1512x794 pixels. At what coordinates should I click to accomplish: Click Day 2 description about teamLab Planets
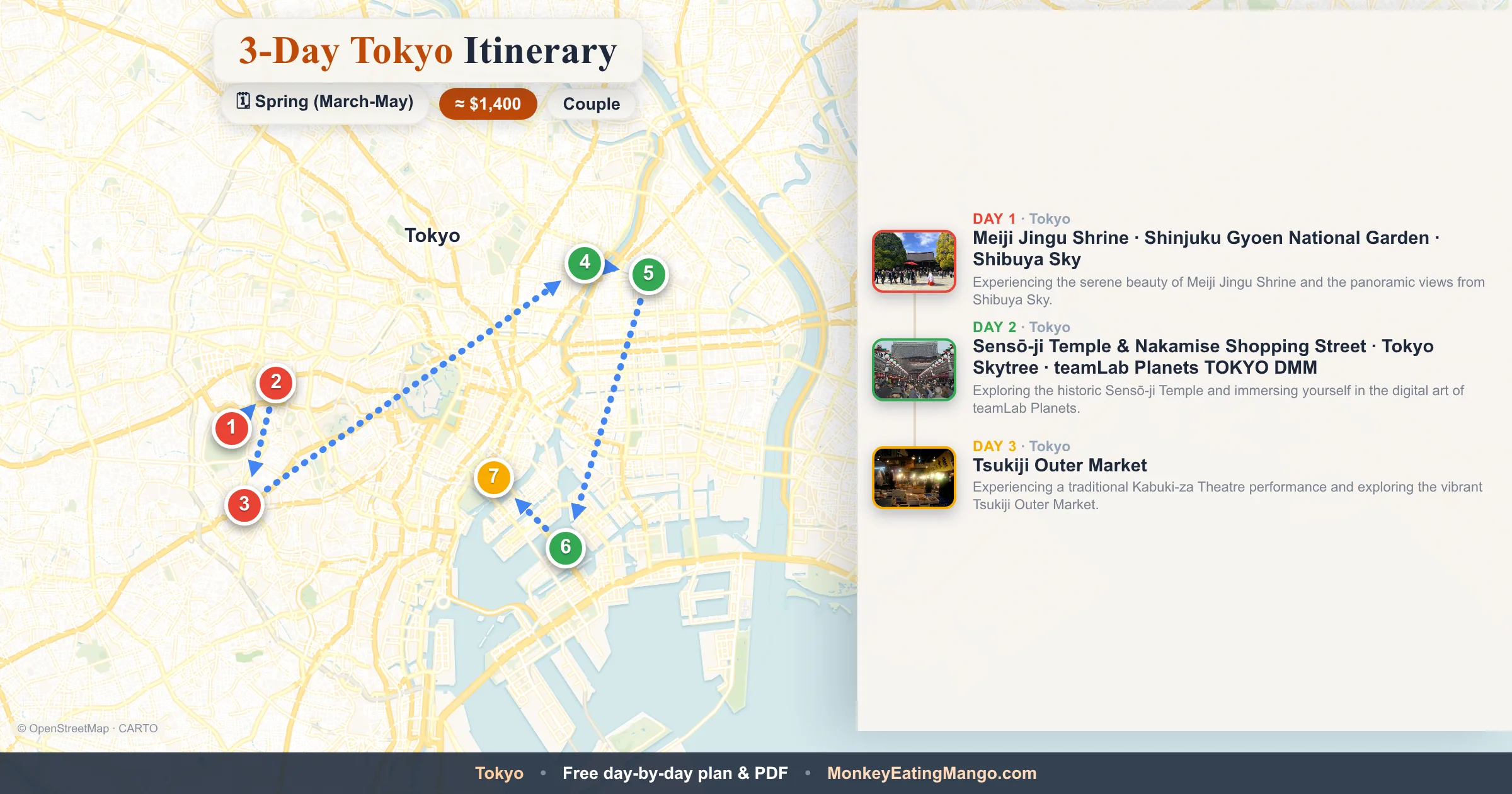click(1218, 399)
